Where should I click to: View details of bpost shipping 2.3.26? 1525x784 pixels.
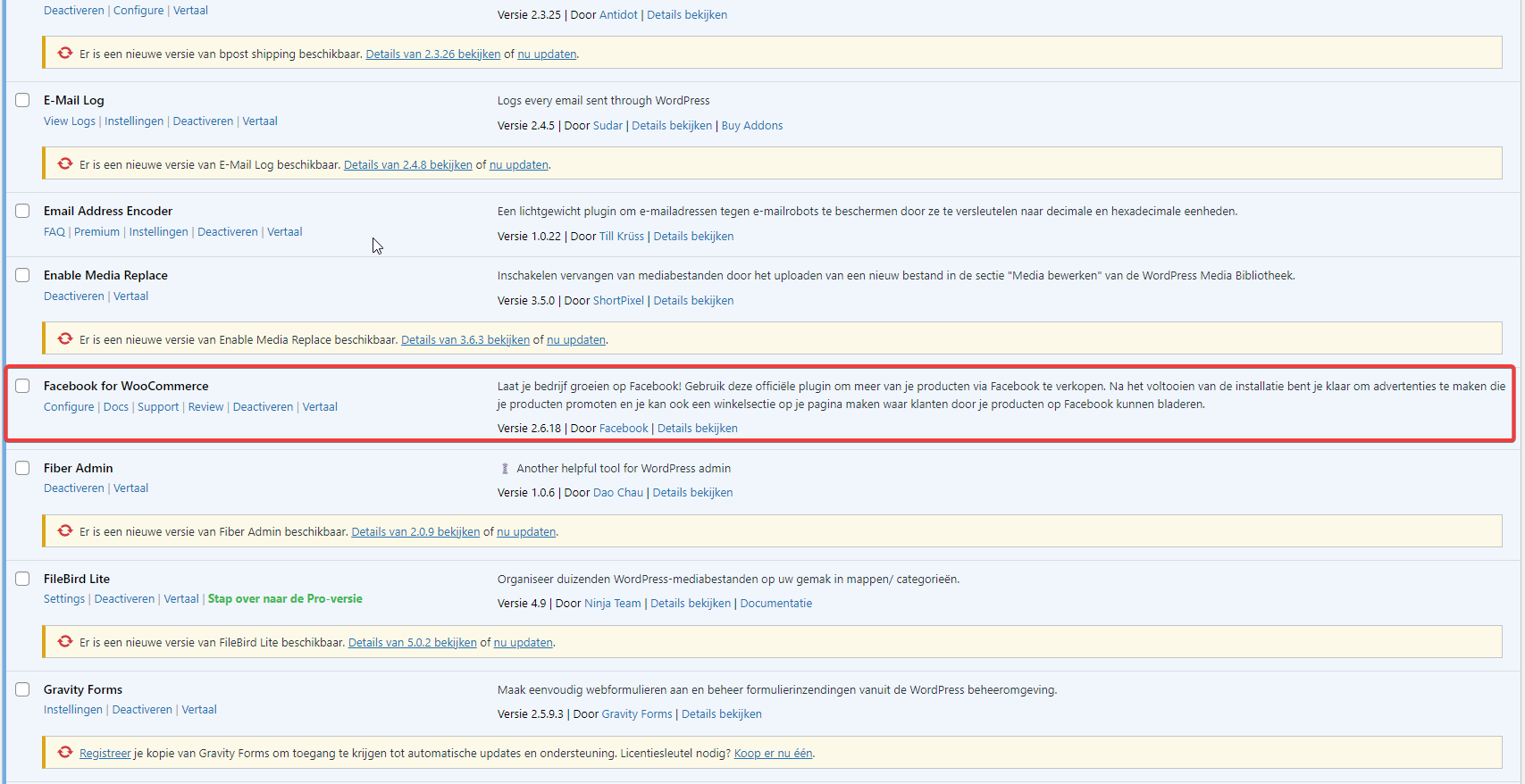point(433,54)
